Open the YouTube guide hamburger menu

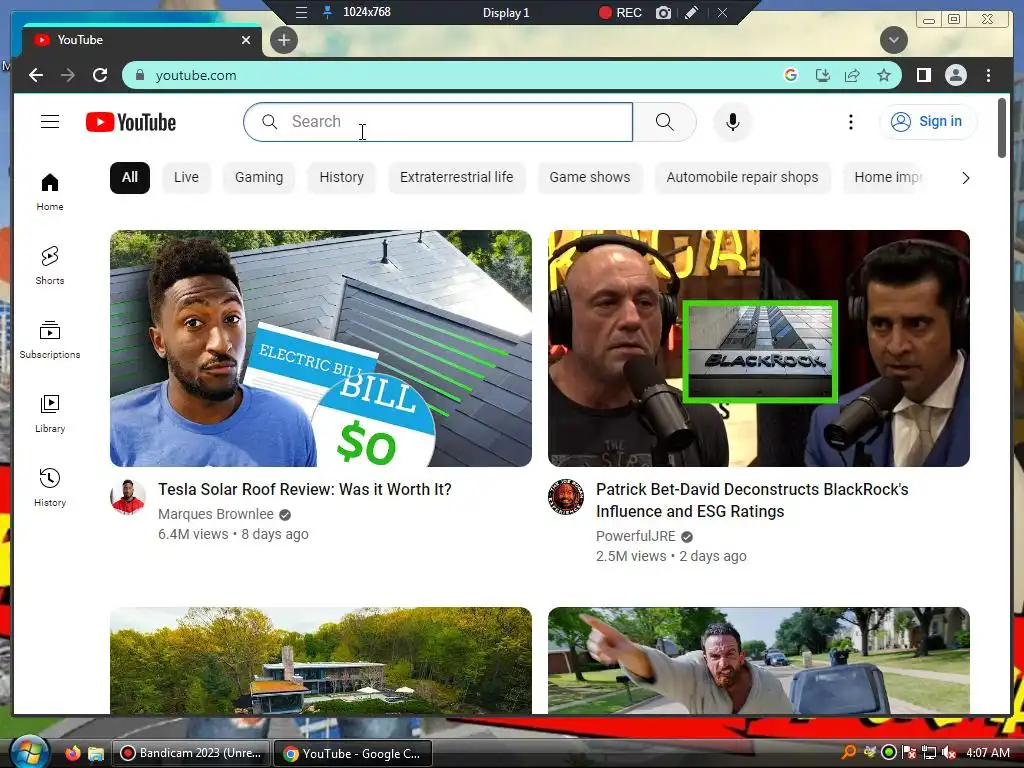pos(50,121)
